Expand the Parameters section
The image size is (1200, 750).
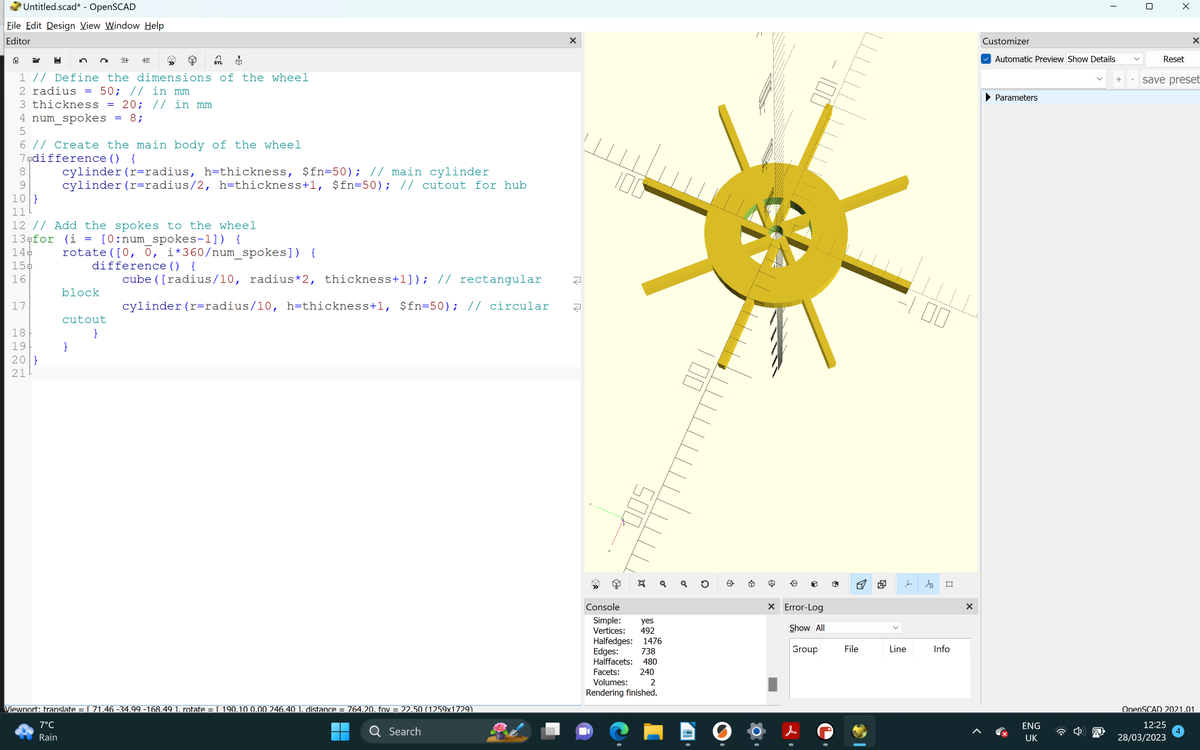click(989, 98)
